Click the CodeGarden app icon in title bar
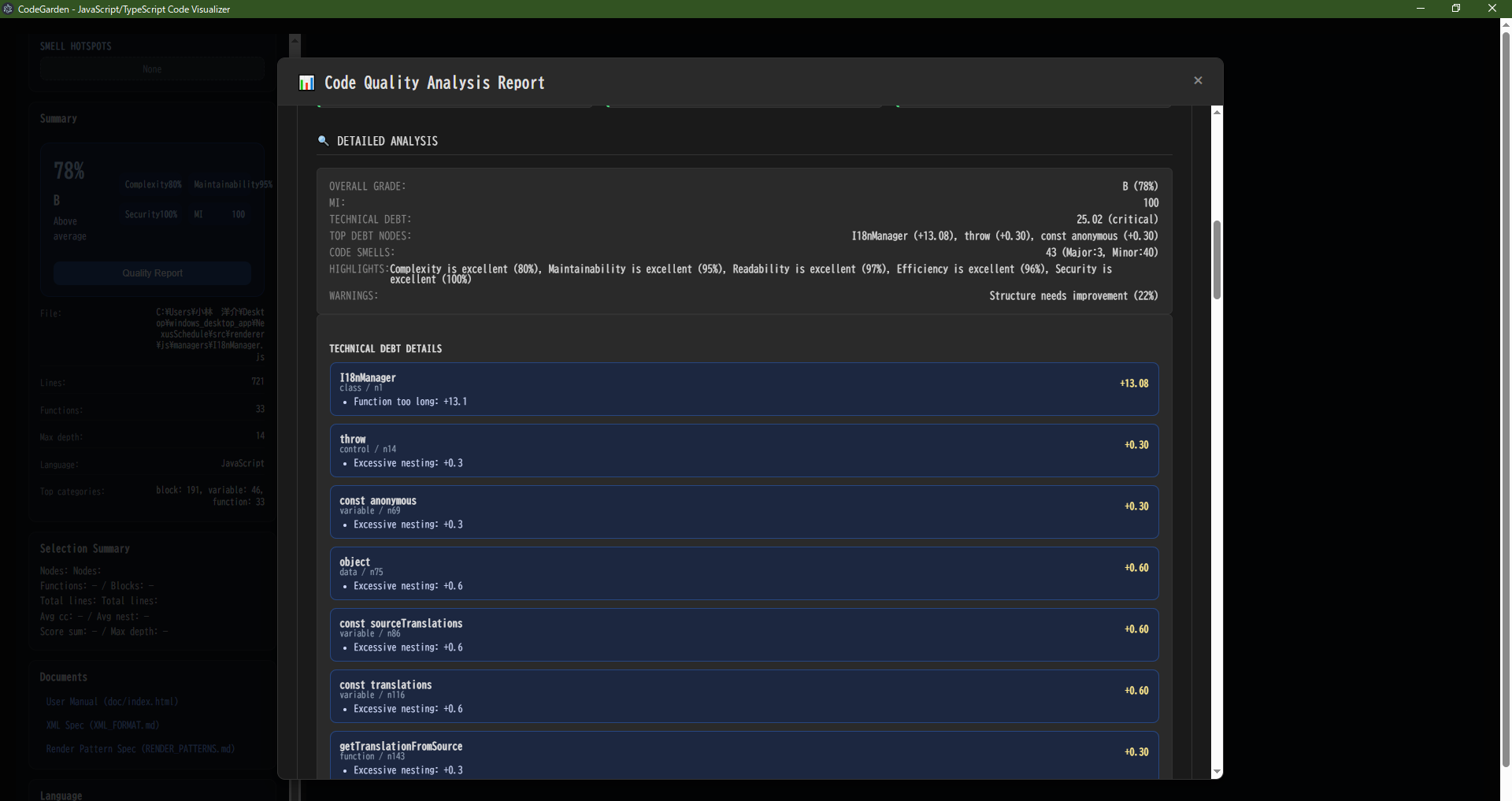 (x=9, y=9)
